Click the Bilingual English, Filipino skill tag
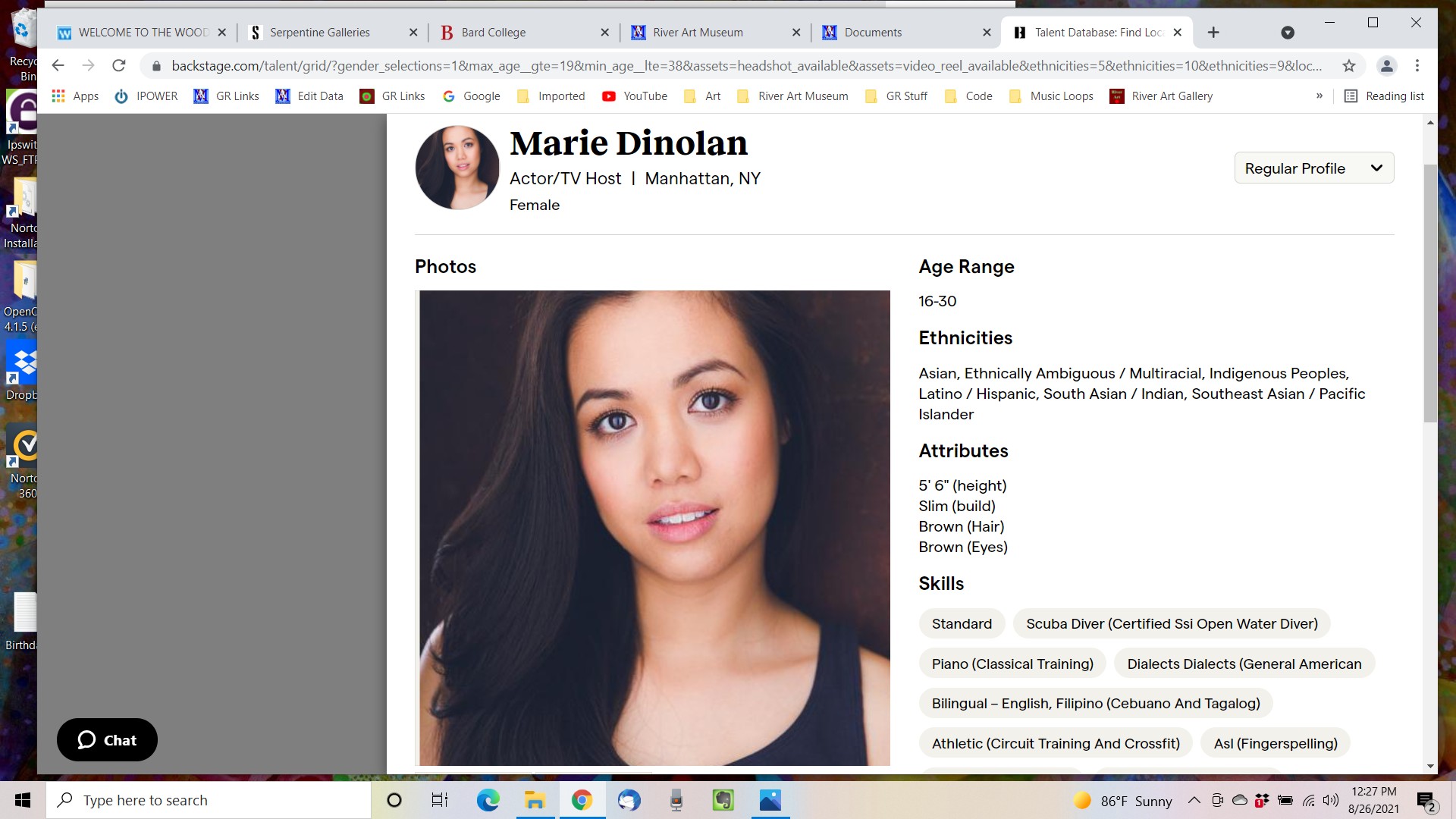This screenshot has width=1456, height=819. click(x=1096, y=704)
